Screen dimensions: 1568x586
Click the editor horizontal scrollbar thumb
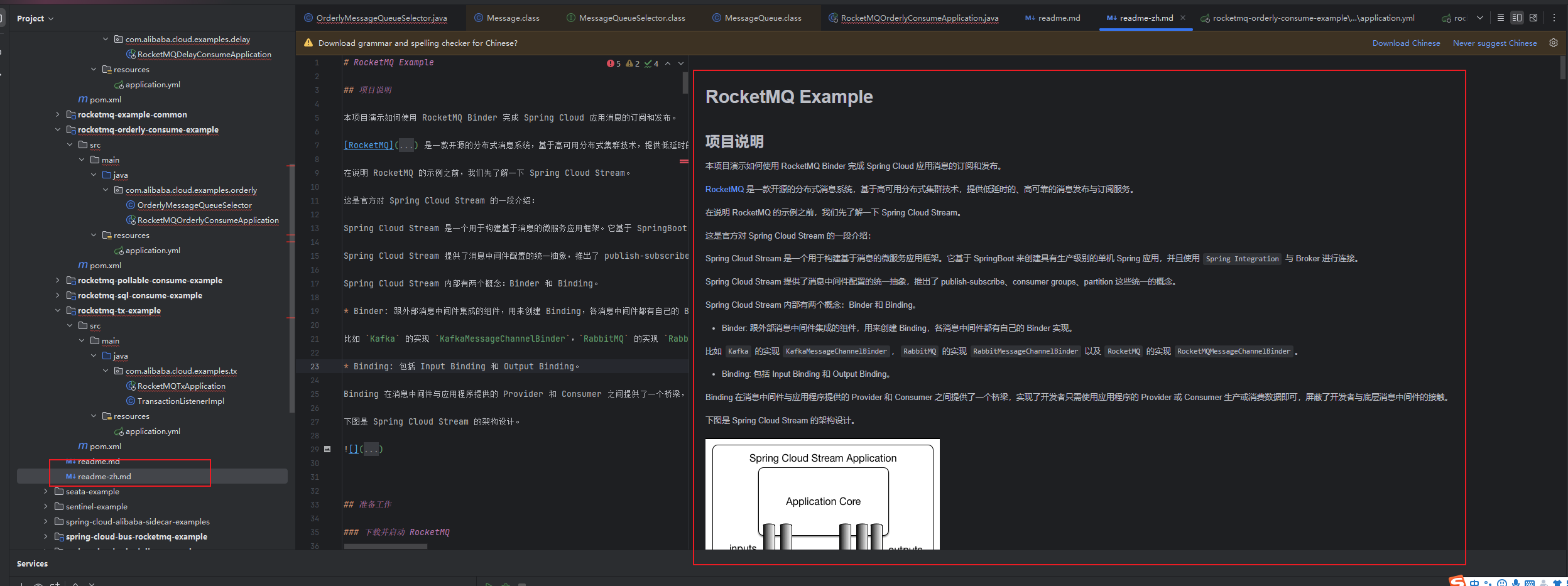tap(386, 546)
